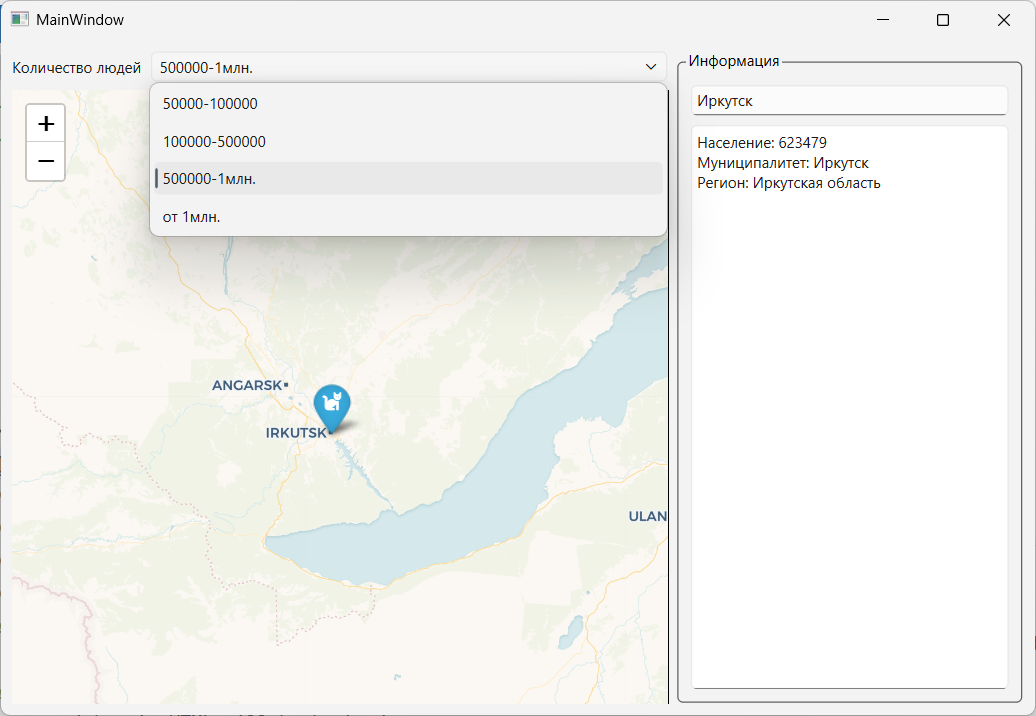The image size is (1036, 716).
Task: Click the combo box field above the list
Action: click(400, 68)
